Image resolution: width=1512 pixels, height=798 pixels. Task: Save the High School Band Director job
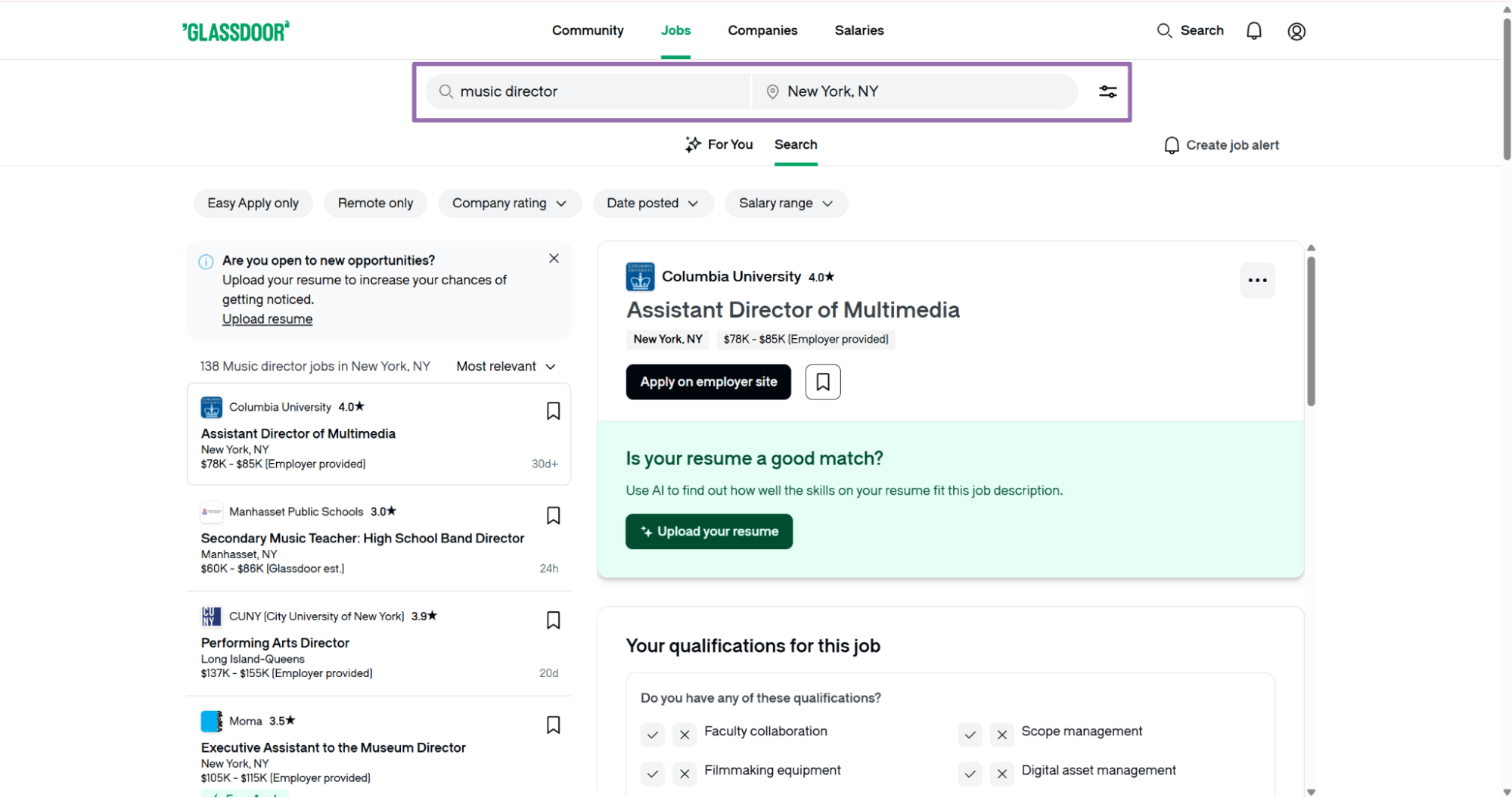(553, 515)
